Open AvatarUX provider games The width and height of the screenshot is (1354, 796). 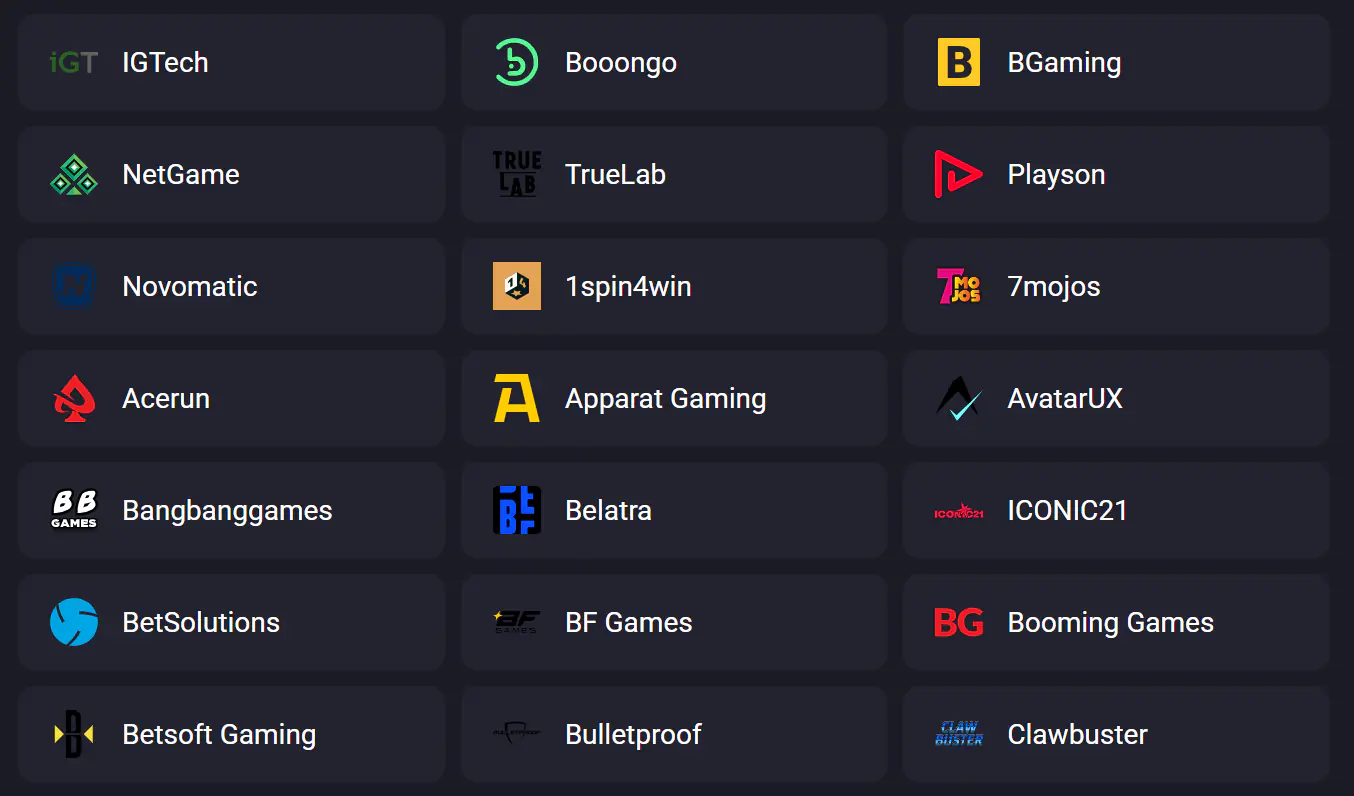click(x=1116, y=399)
